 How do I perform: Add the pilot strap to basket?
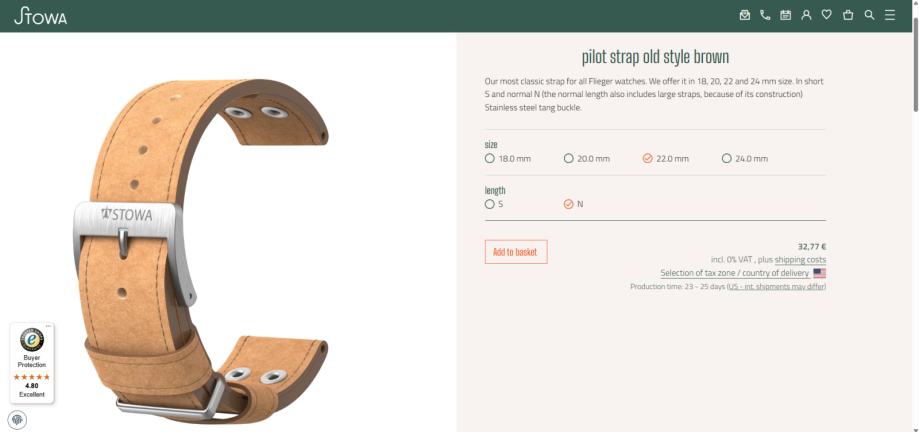tap(516, 251)
